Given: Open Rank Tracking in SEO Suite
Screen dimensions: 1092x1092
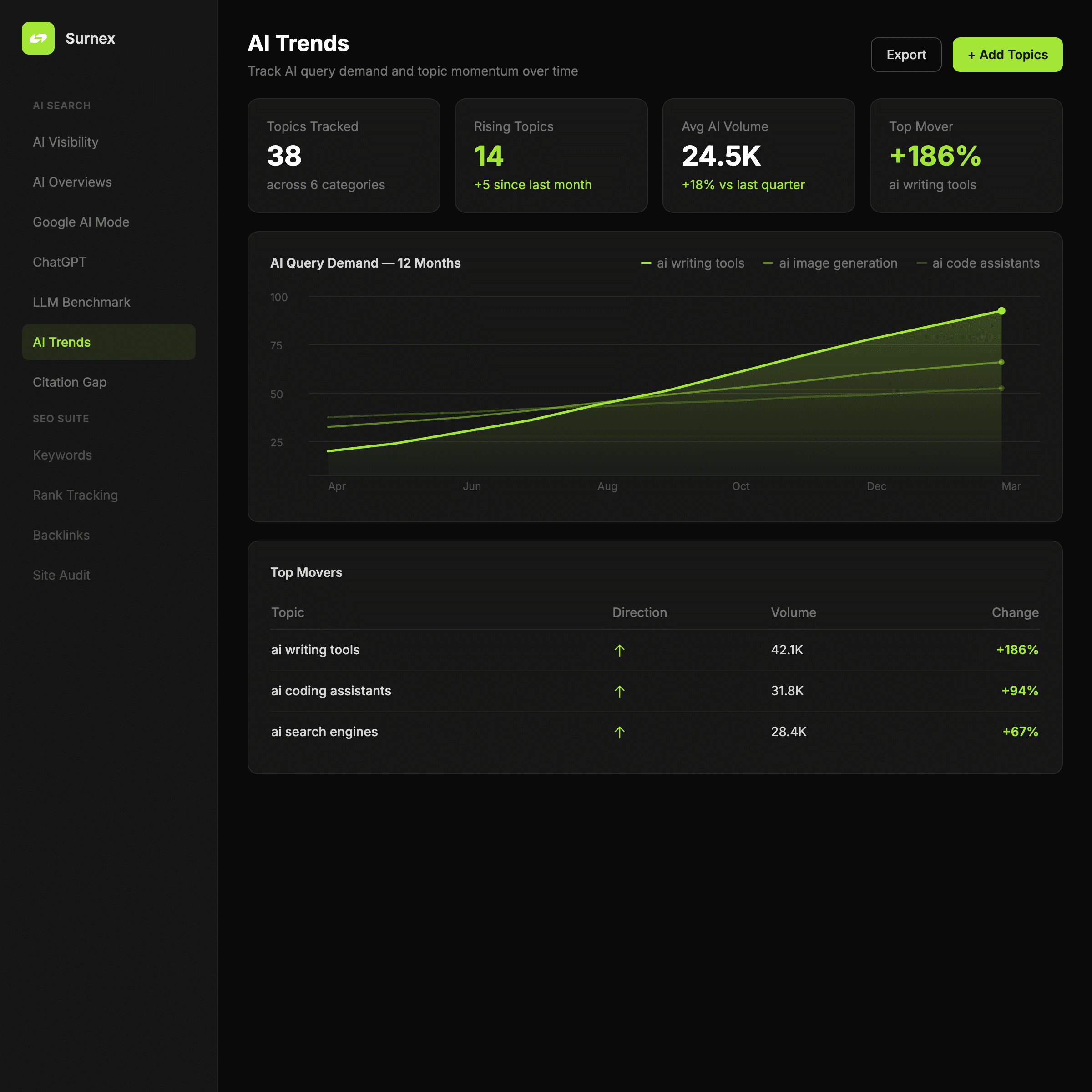Looking at the screenshot, I should (x=75, y=495).
